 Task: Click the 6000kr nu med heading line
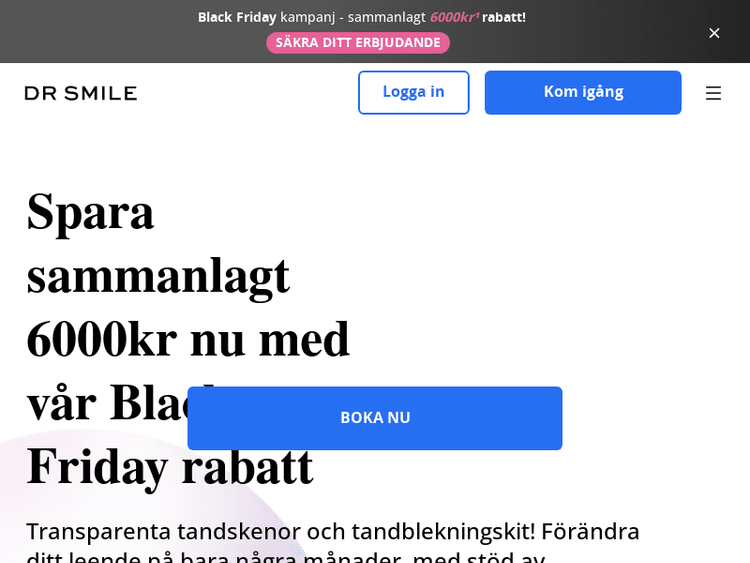(x=188, y=339)
